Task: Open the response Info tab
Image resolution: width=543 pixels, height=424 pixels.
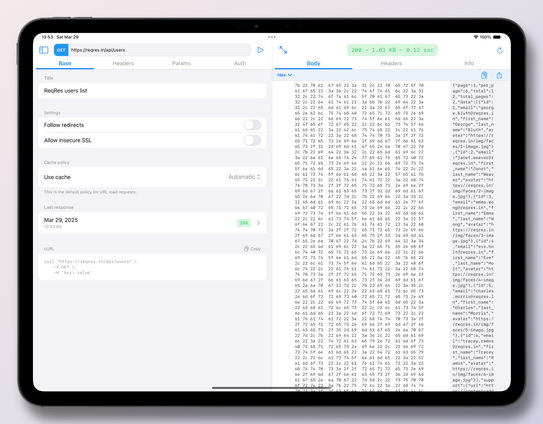Action: (469, 63)
